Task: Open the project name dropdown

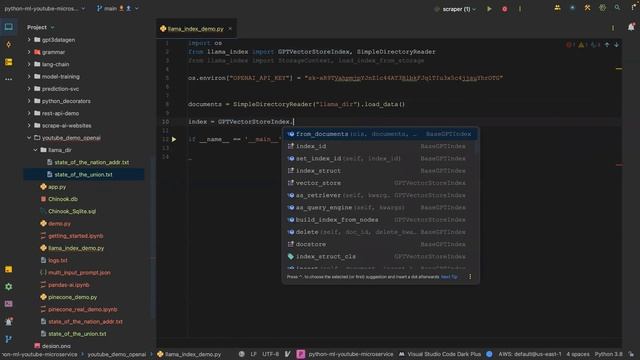Action: [44, 8]
